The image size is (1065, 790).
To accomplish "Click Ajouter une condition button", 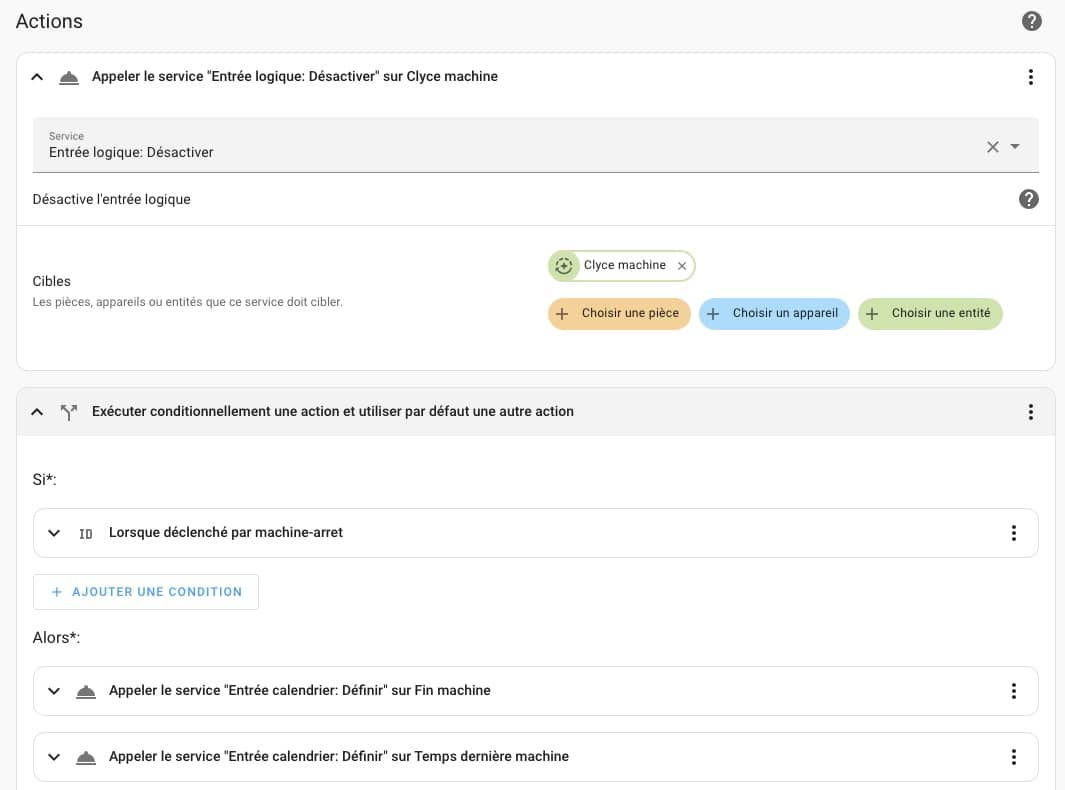I will [x=146, y=592].
